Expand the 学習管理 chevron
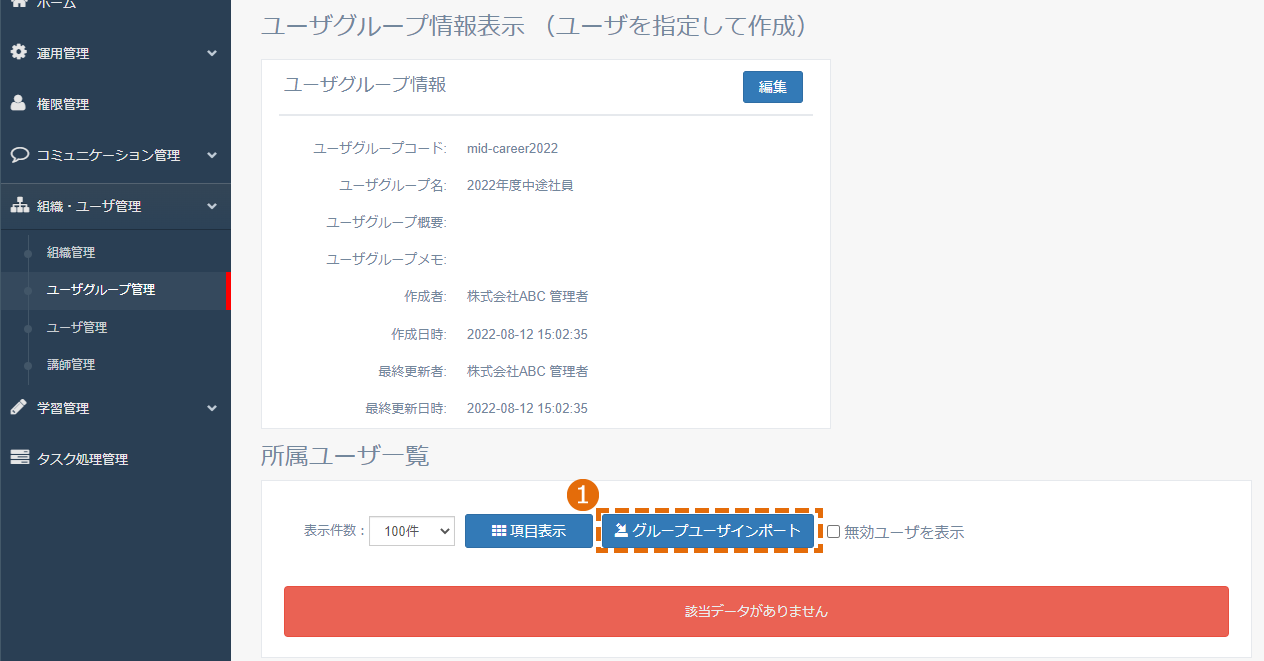Image resolution: width=1264 pixels, height=661 pixels. click(211, 408)
